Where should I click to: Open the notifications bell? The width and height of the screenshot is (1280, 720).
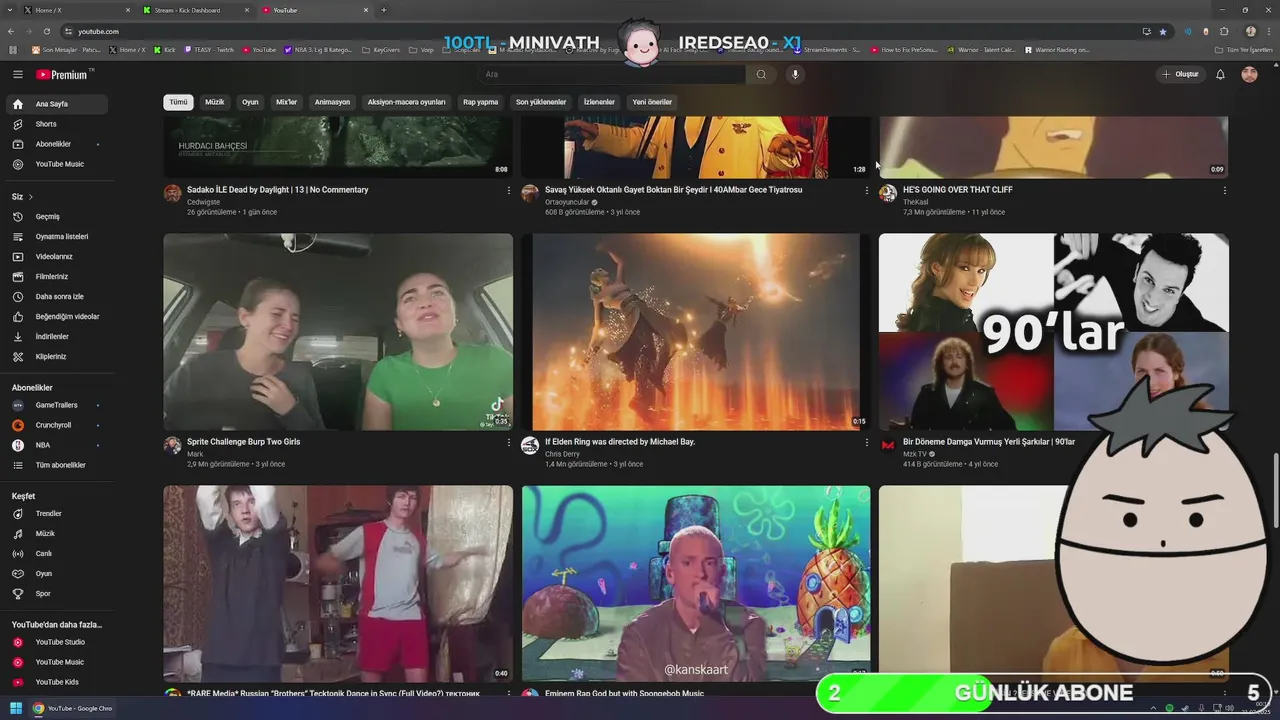[x=1220, y=74]
